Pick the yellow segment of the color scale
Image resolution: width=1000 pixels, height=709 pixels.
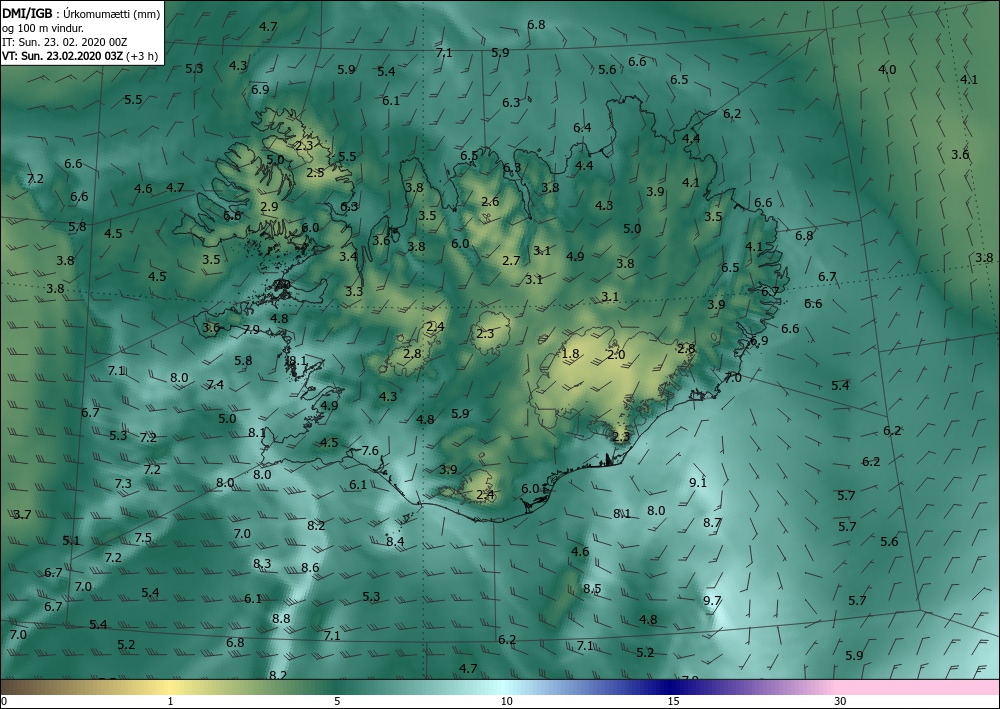coord(169,687)
